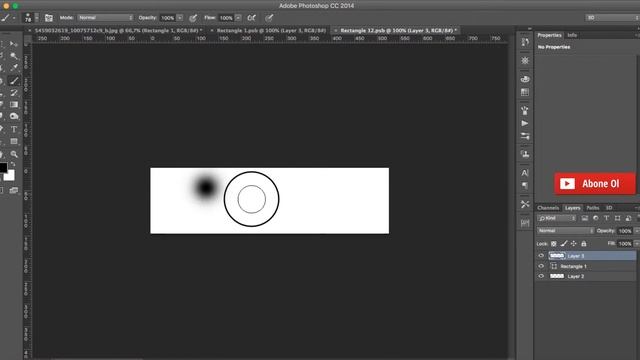Filter layers by shape layers
Image resolution: width=640 pixels, height=360 pixels.
[x=618, y=218]
